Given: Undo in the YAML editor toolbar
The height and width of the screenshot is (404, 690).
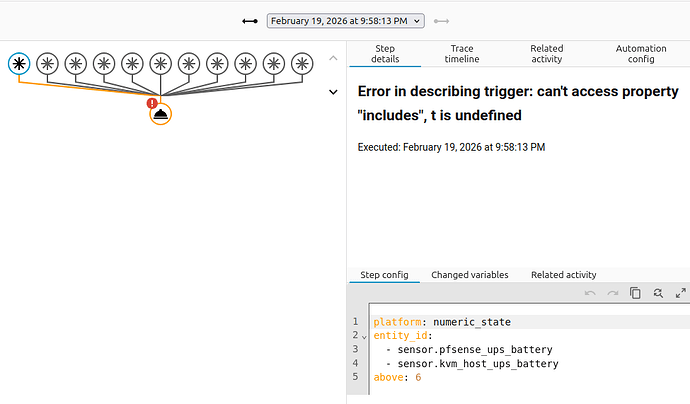Looking at the screenshot, I should 590,293.
